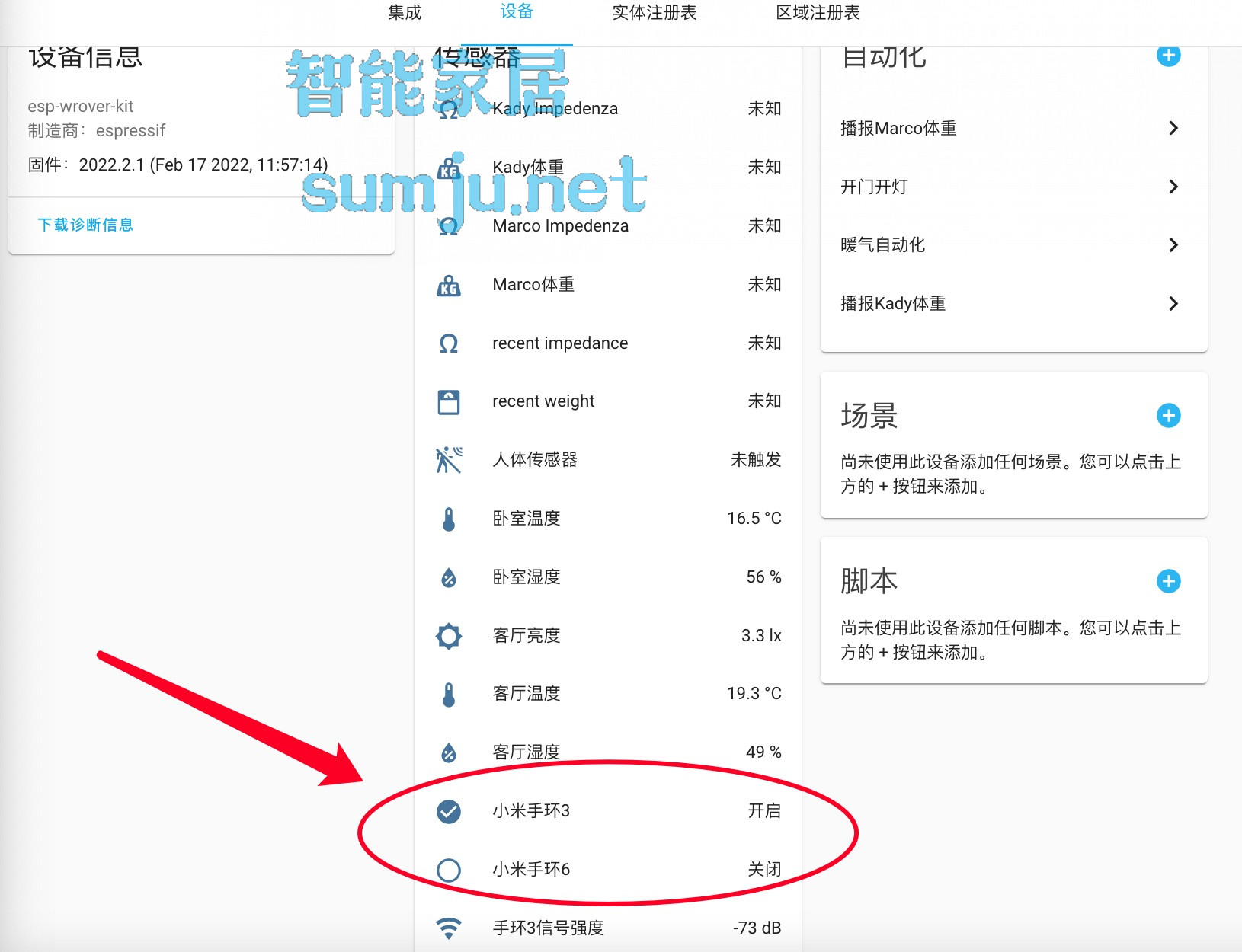Click the 客厅湿度 humidity droplet icon
Screen dimensions: 1242x952
(450, 752)
